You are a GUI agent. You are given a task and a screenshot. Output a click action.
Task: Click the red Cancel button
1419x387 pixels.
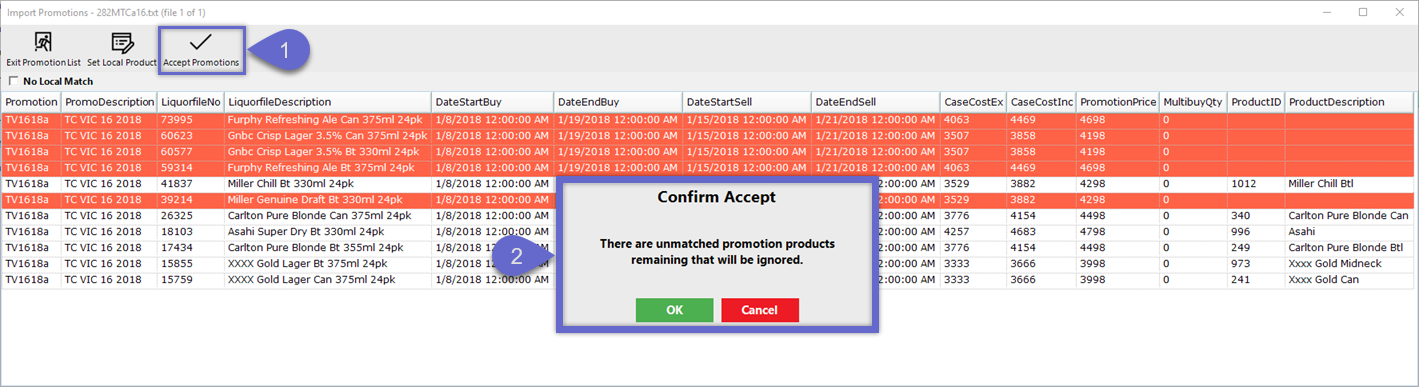pyautogui.click(x=759, y=310)
